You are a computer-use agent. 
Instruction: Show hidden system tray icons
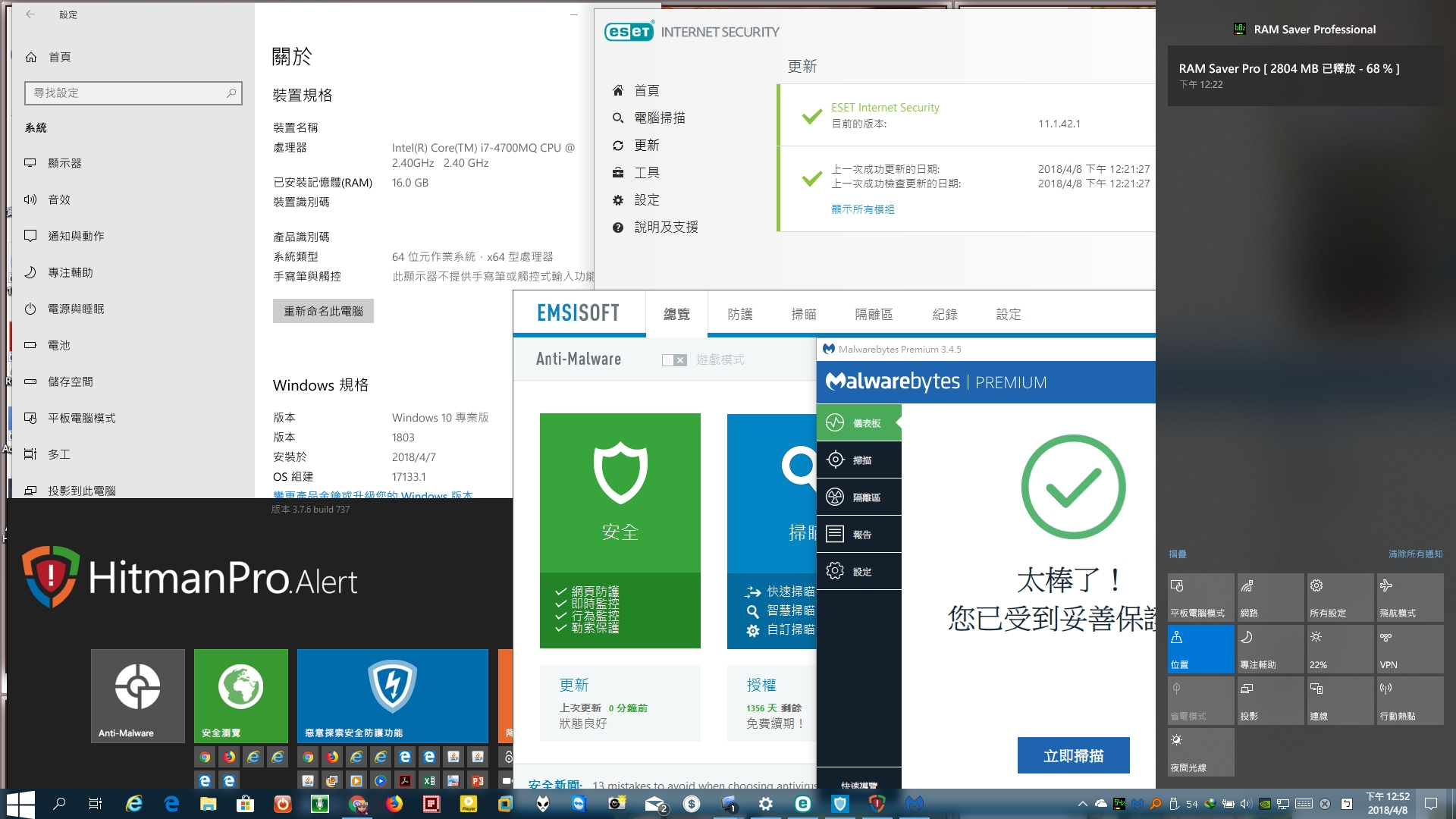[1082, 804]
